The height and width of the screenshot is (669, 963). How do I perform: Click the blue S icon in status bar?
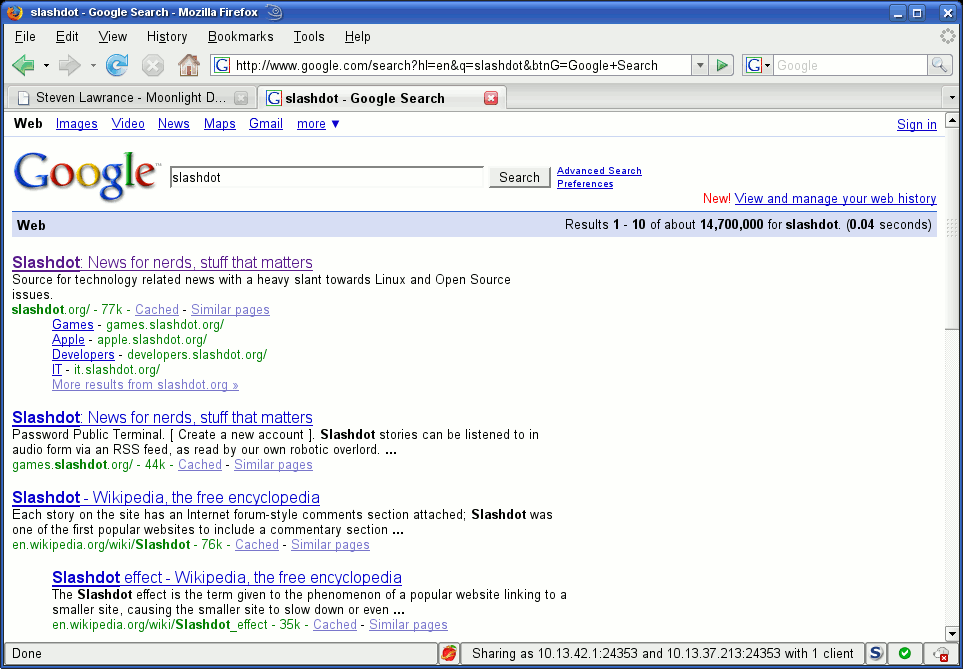coord(876,653)
